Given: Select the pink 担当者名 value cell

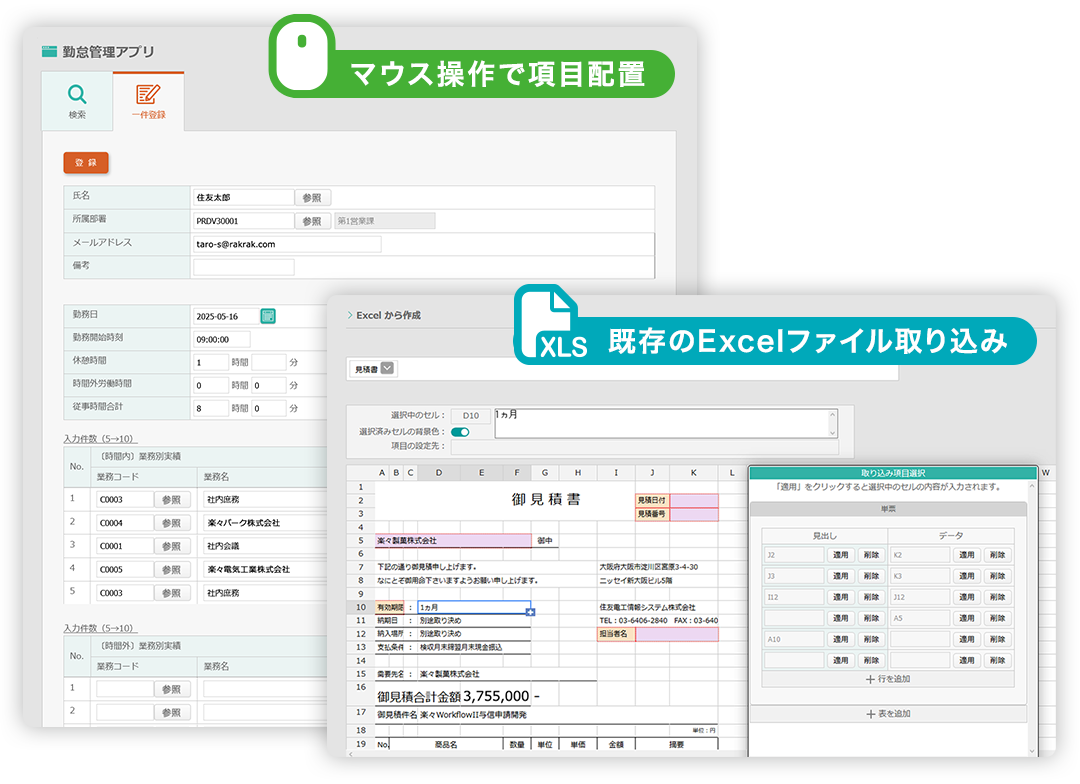Looking at the screenshot, I should [x=676, y=634].
